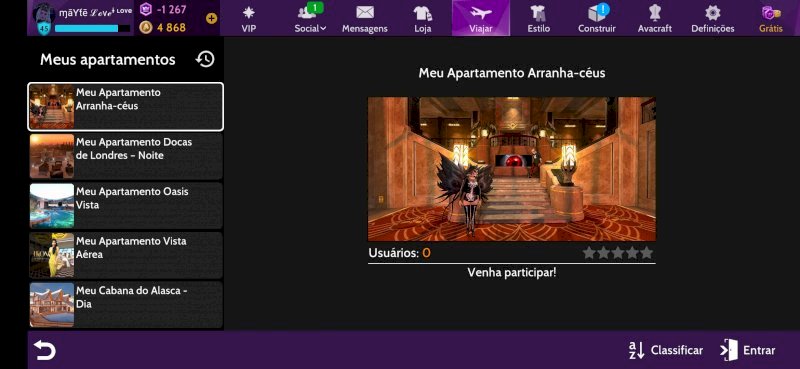The image size is (800, 369).
Task: Enter the apartment with Entrar
Action: click(747, 351)
